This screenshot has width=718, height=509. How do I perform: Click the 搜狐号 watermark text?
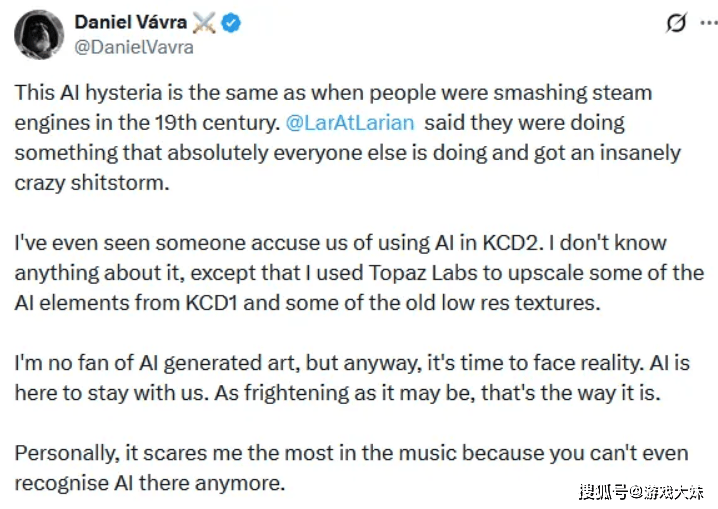tap(604, 491)
